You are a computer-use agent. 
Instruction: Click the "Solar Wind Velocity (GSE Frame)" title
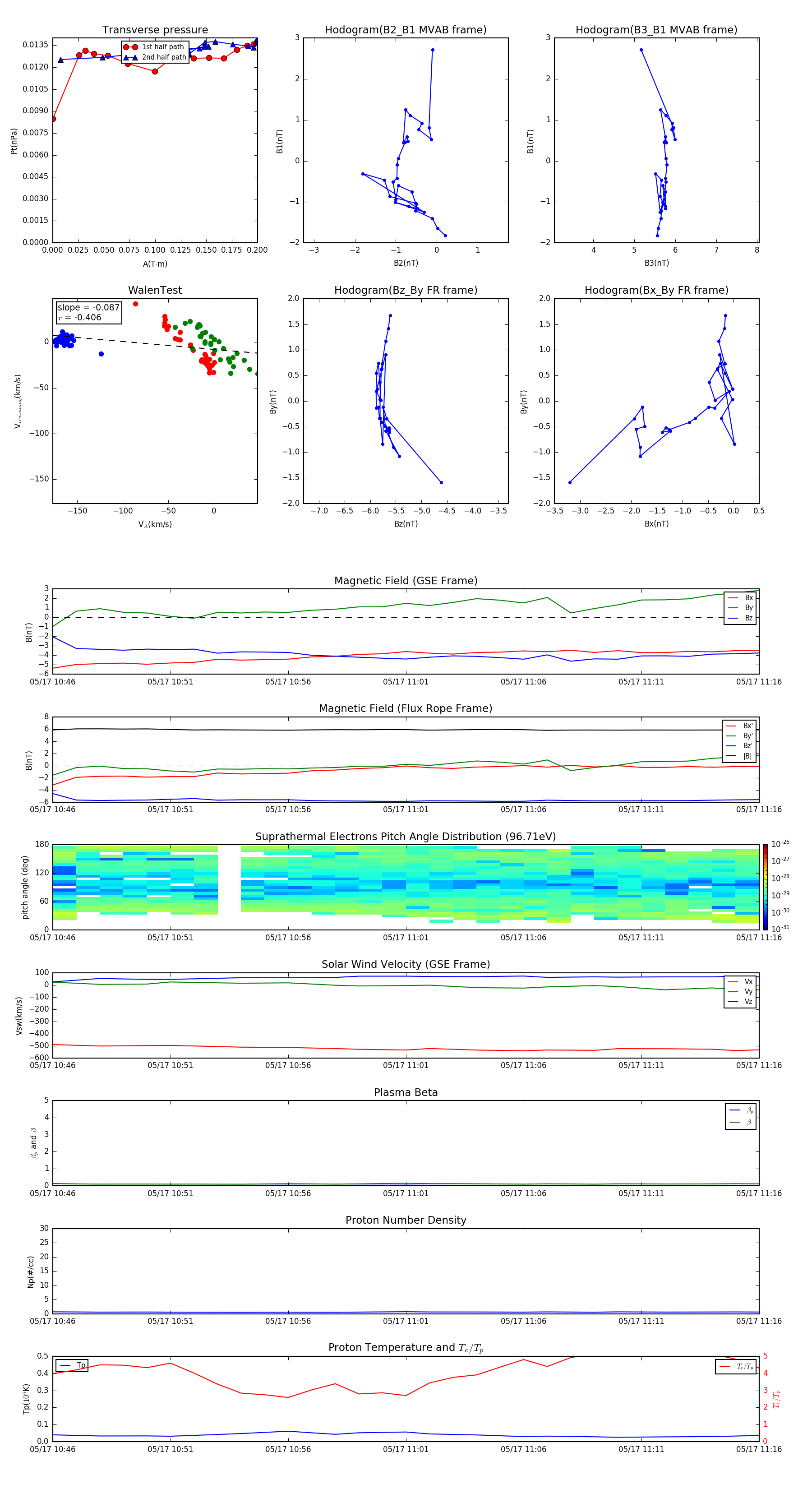[406, 965]
